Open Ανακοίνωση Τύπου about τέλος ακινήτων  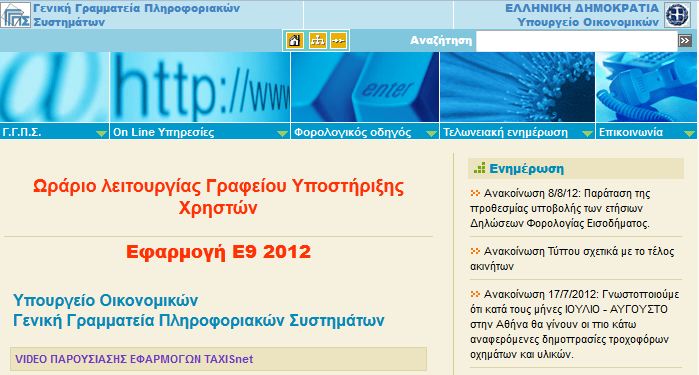[572, 259]
